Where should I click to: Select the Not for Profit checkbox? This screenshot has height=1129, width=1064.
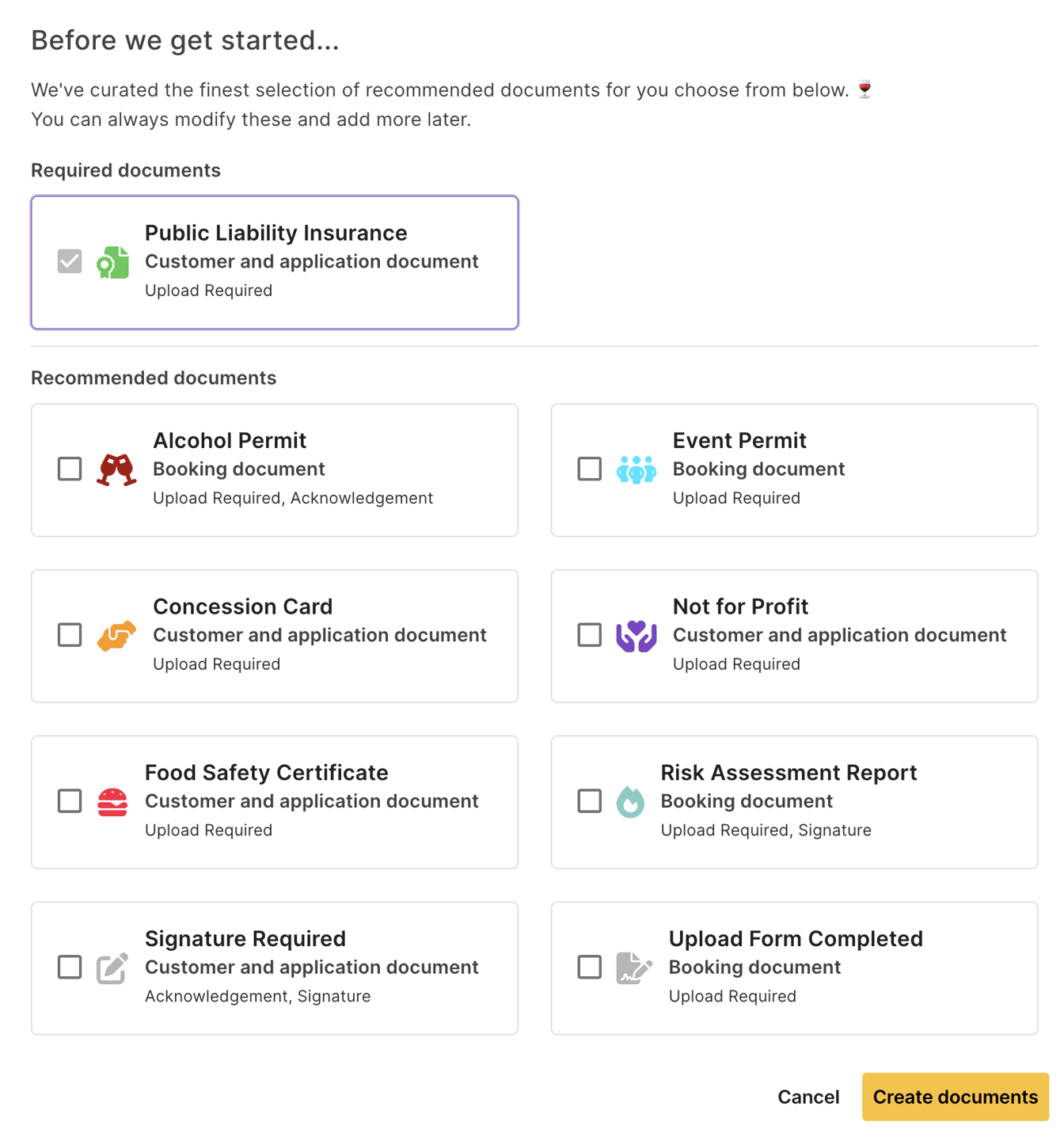pos(590,635)
